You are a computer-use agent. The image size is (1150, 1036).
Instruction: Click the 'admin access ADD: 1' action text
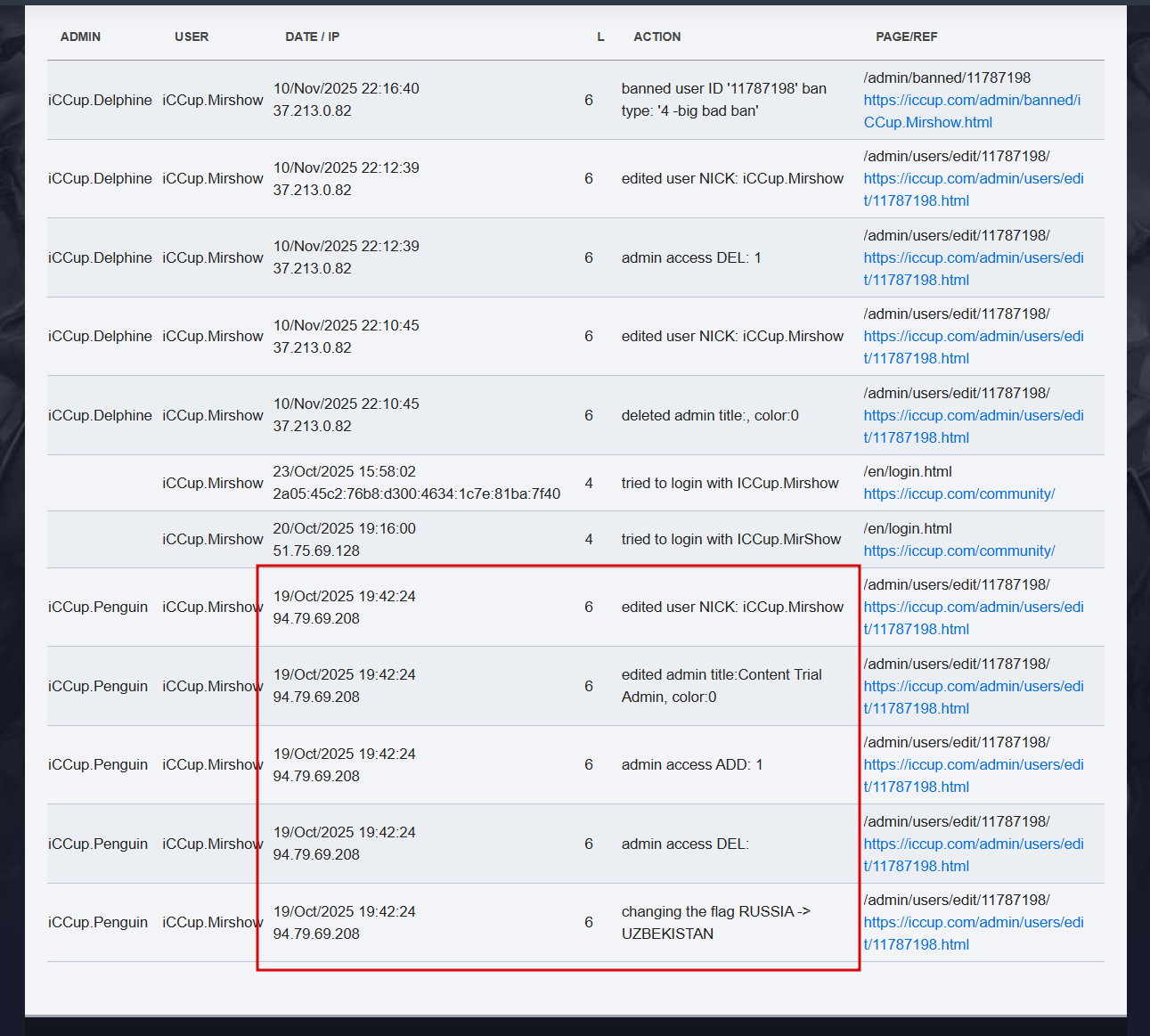pyautogui.click(x=692, y=765)
